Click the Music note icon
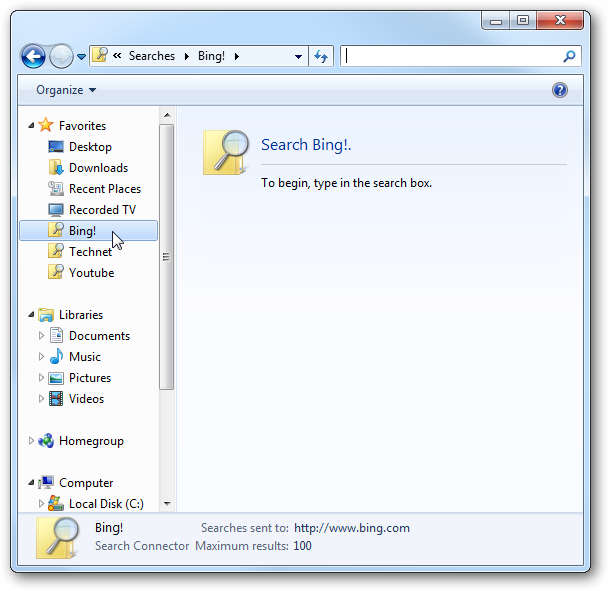This screenshot has height=591, width=609. 56,356
